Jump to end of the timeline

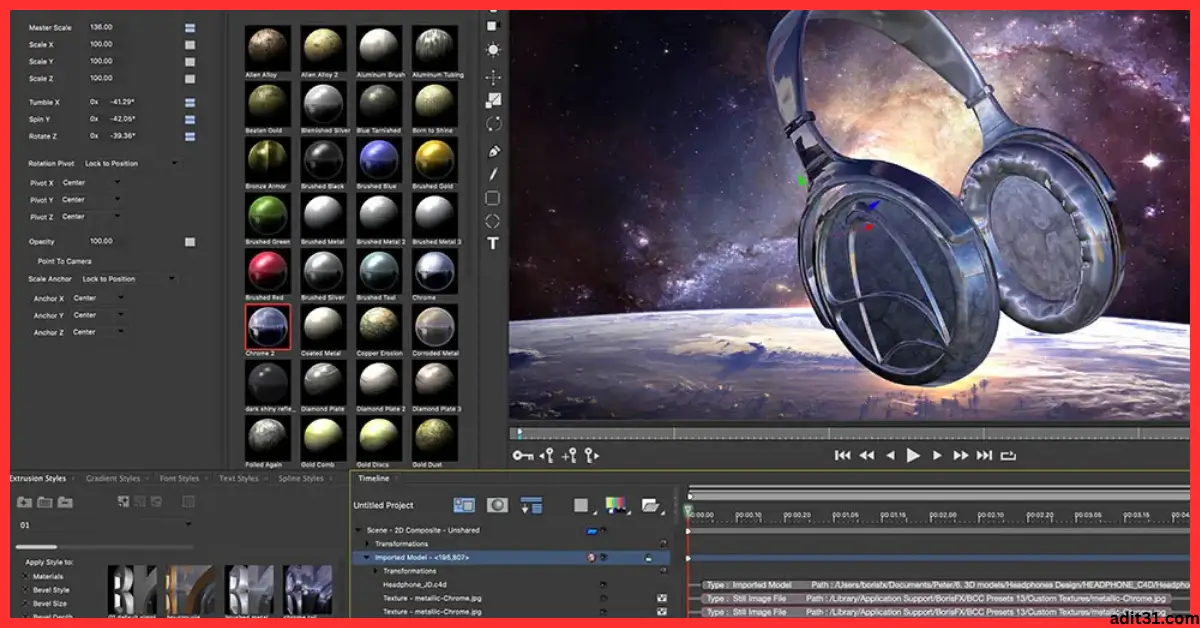[x=984, y=455]
